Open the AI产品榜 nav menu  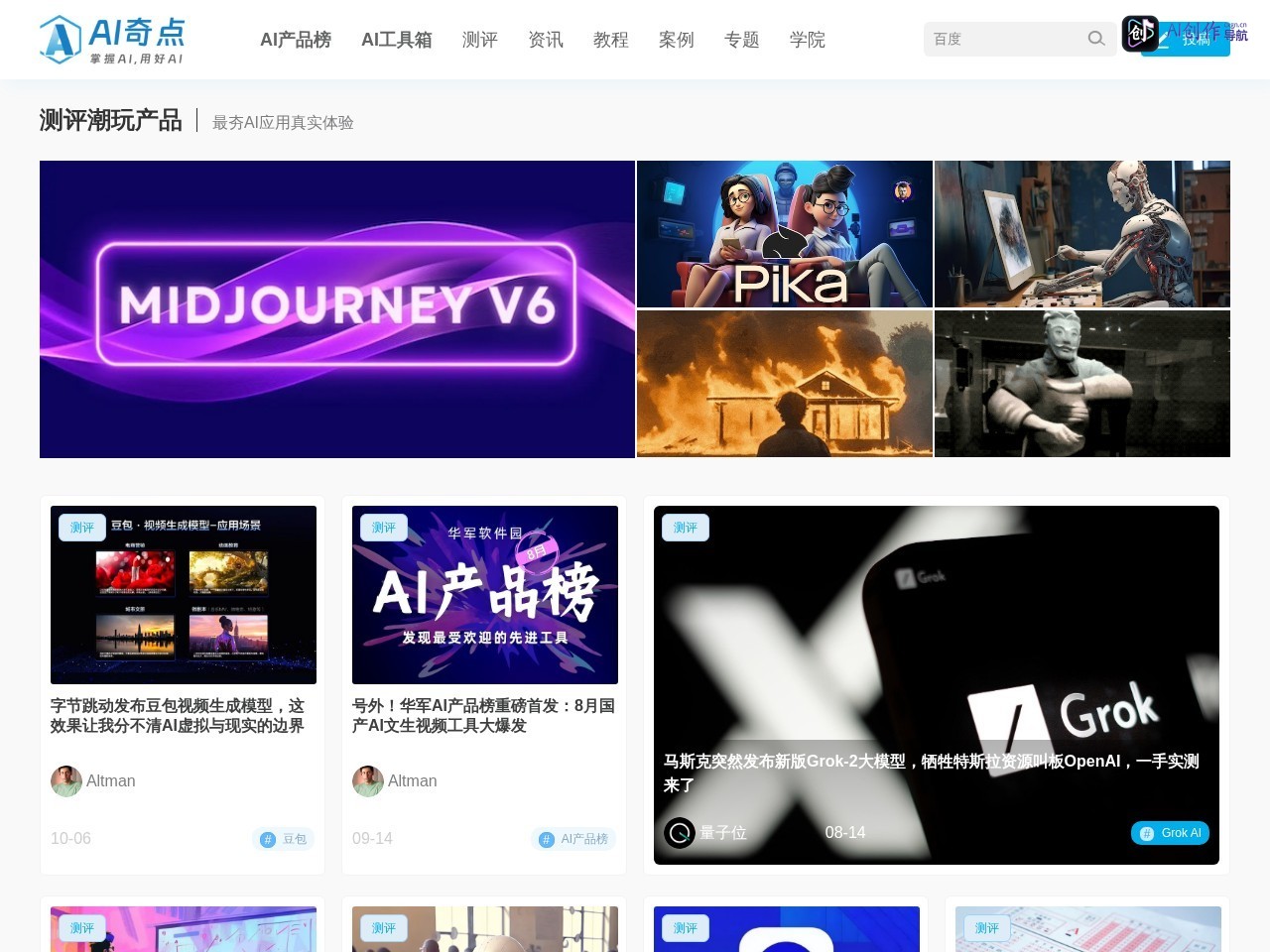pyautogui.click(x=296, y=40)
